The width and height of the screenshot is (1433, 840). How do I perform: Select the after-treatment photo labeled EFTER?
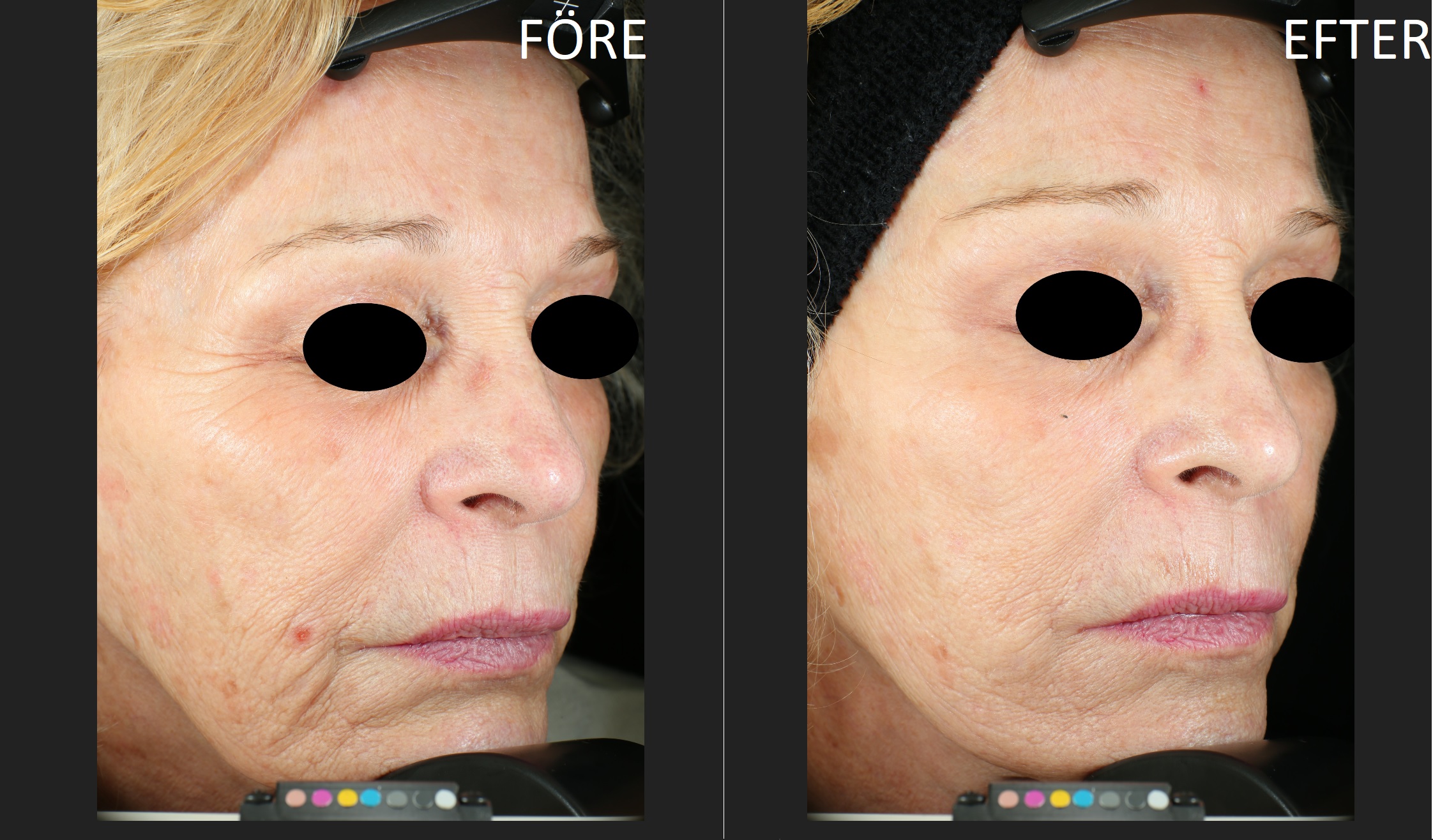coord(1080,410)
